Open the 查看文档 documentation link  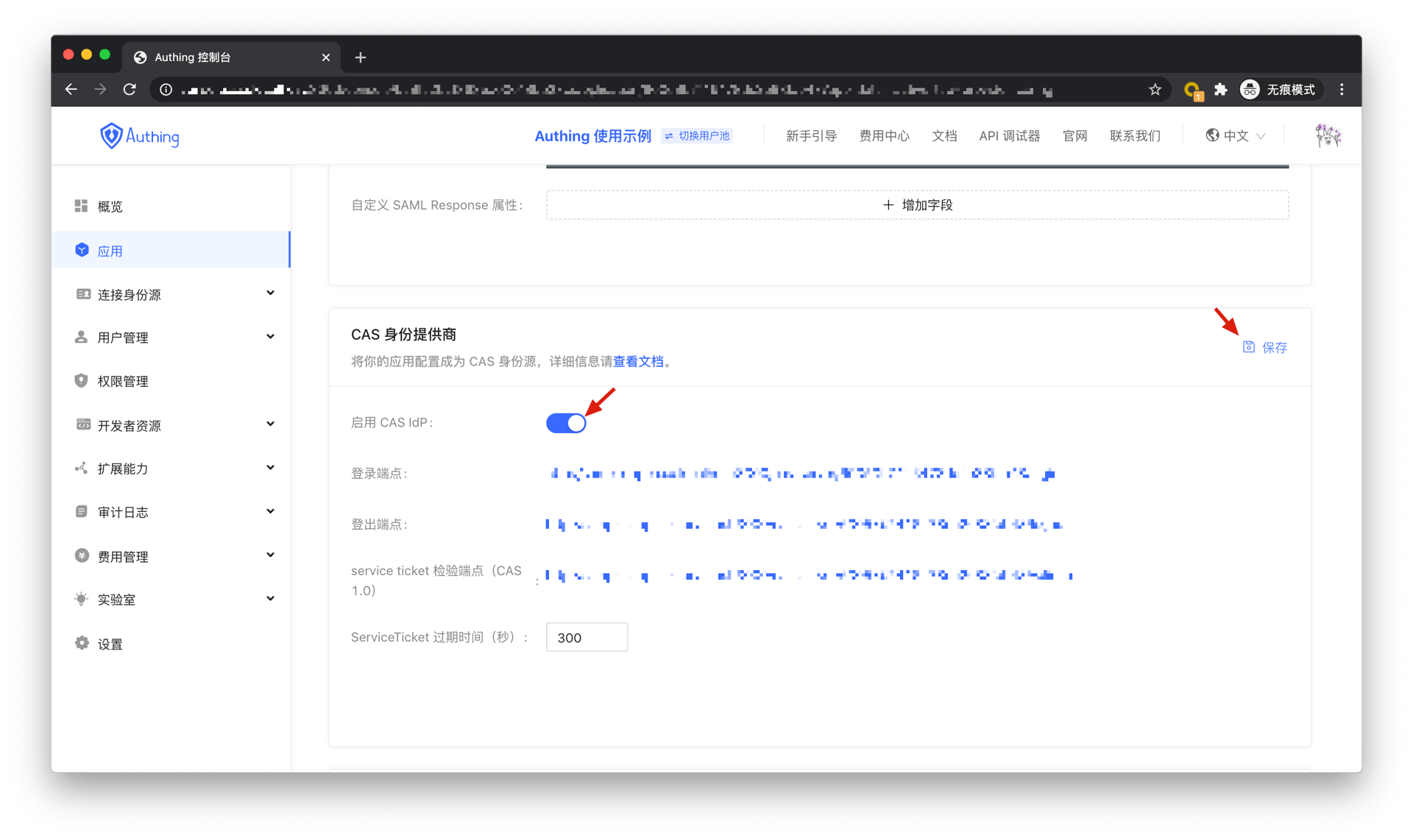pos(638,362)
